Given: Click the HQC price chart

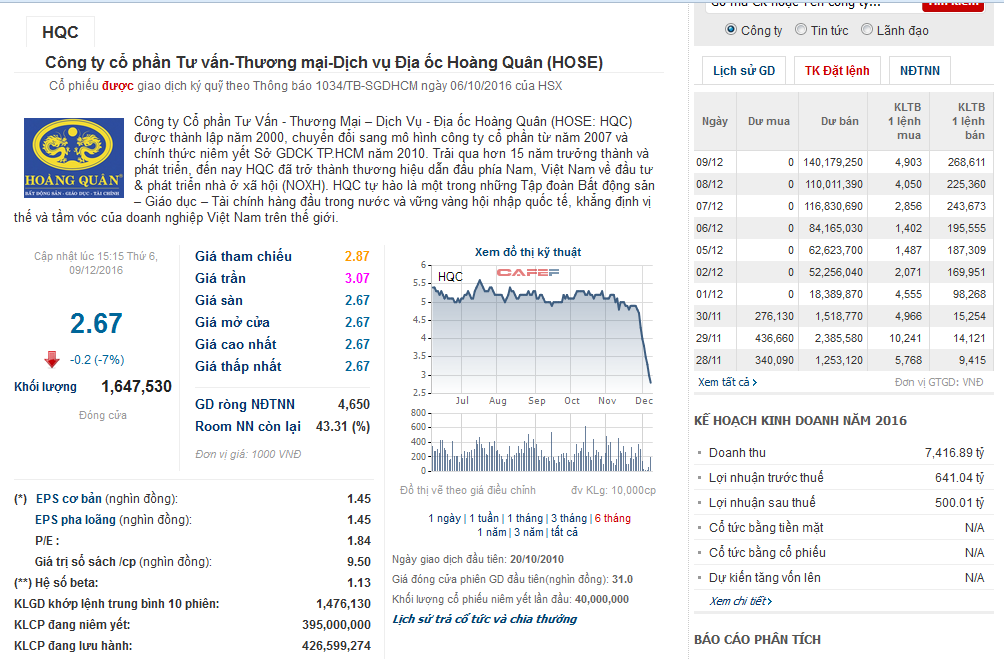Looking at the screenshot, I should pyautogui.click(x=542, y=329).
